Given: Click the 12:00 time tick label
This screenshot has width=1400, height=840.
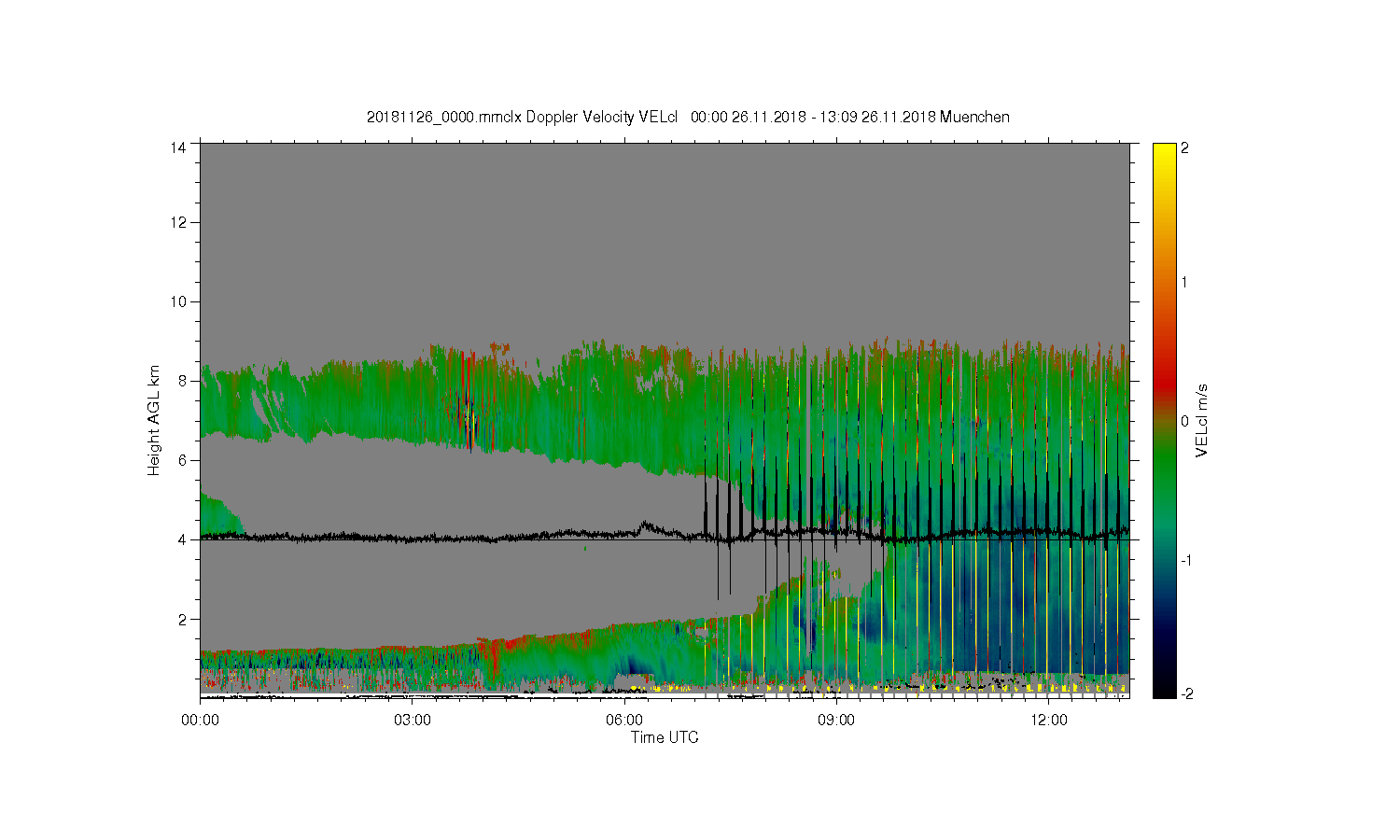Looking at the screenshot, I should 1048,720.
